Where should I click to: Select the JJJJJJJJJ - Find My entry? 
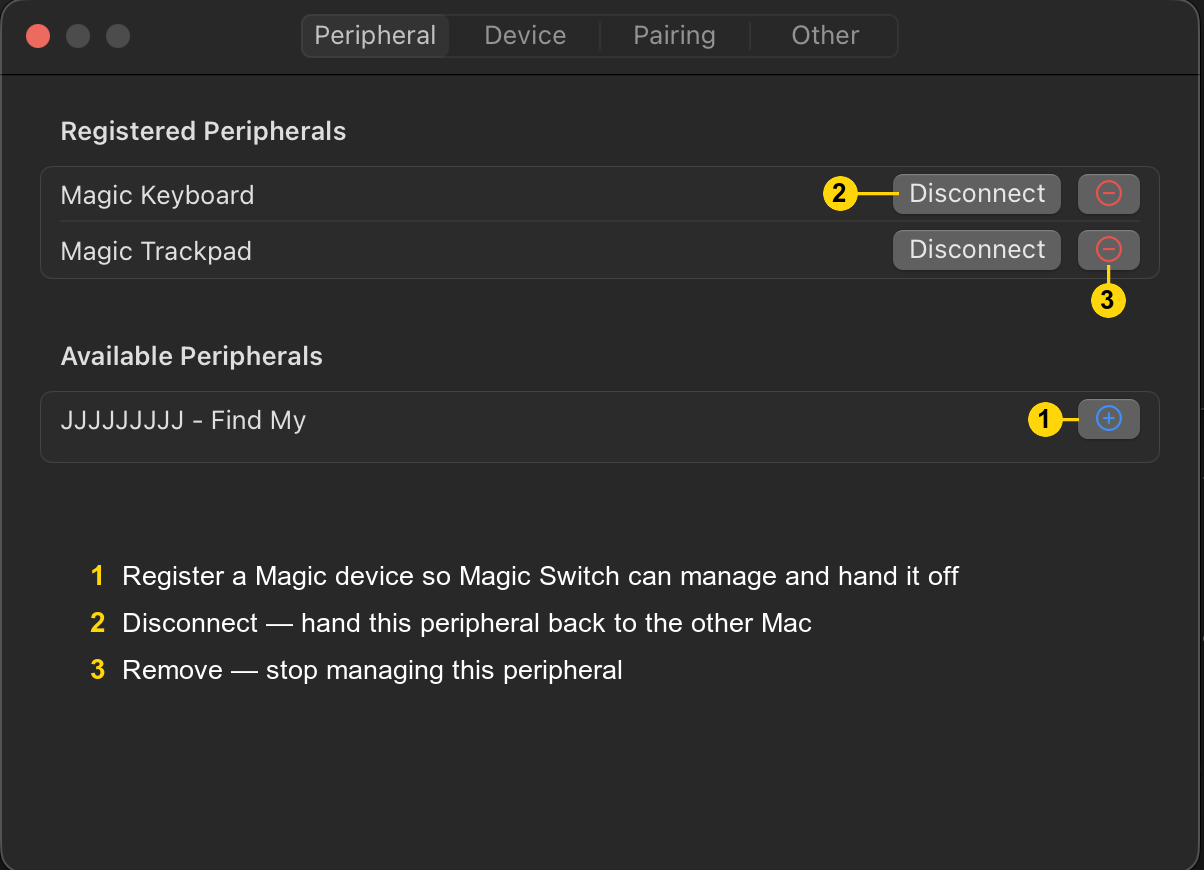[183, 420]
